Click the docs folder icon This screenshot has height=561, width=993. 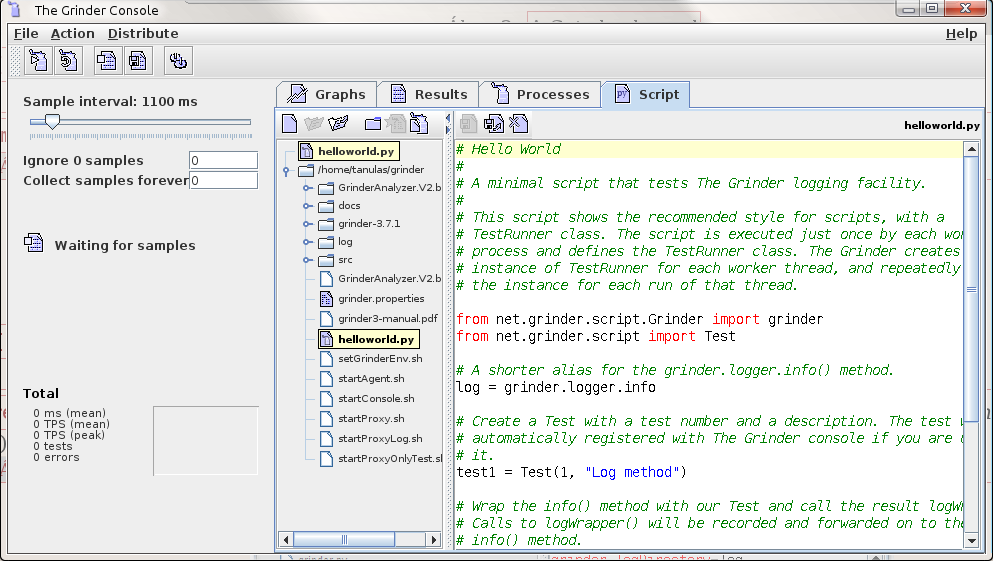[326, 206]
